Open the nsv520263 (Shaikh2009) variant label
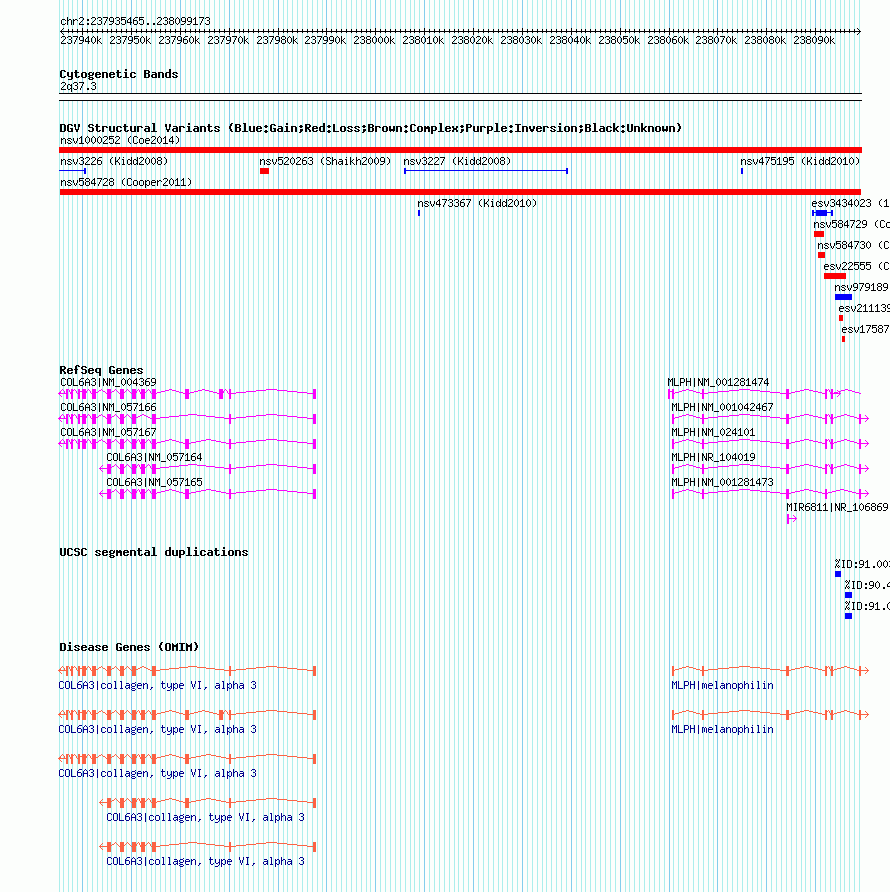Screen dimensions: 890x892 325,162
